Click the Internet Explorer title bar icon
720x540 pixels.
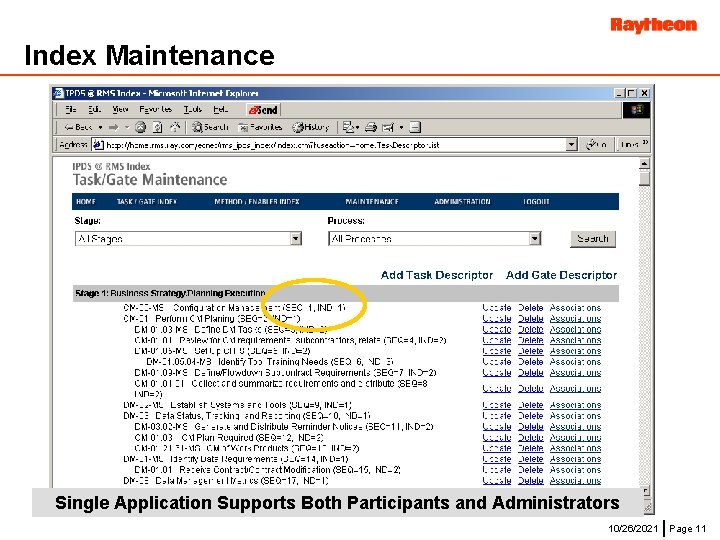59,93
